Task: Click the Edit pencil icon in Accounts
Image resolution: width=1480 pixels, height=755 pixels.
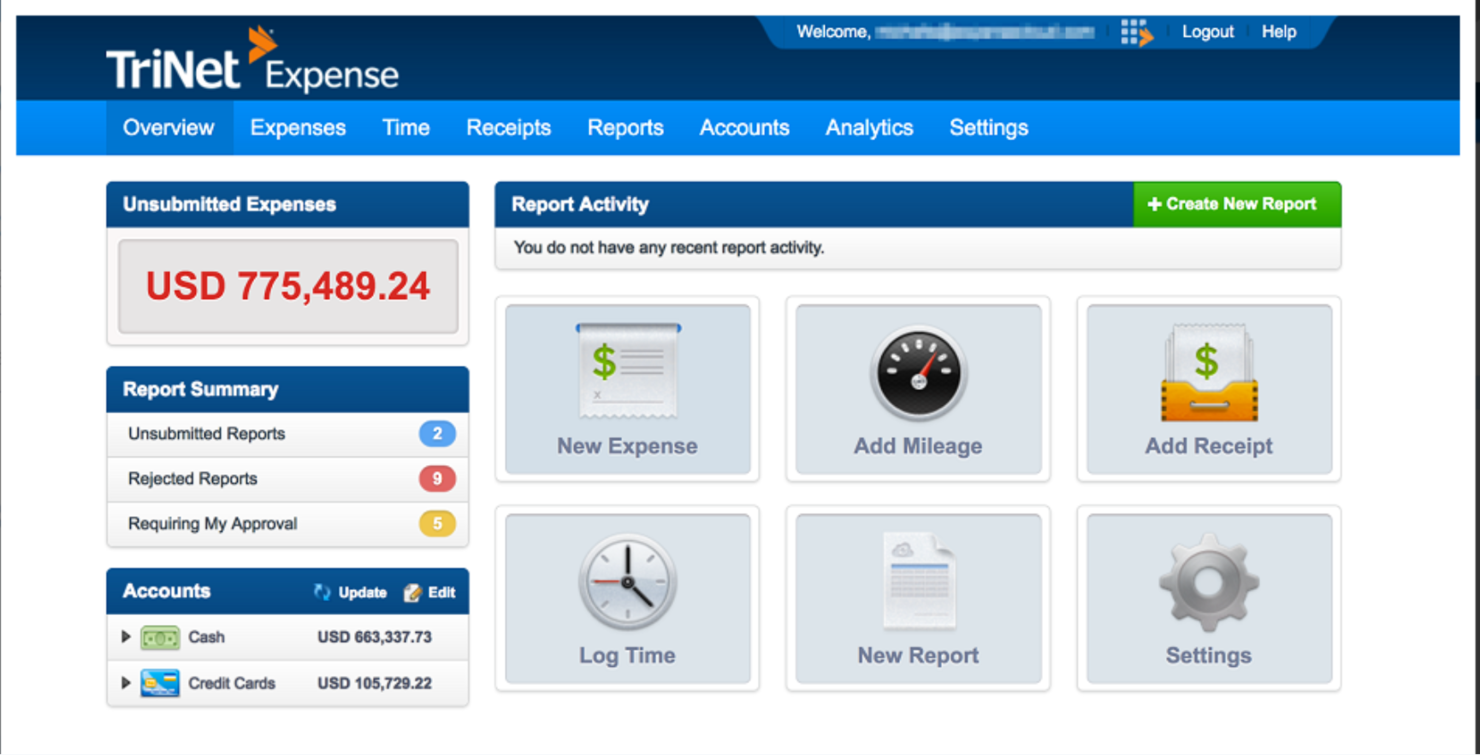Action: (412, 593)
